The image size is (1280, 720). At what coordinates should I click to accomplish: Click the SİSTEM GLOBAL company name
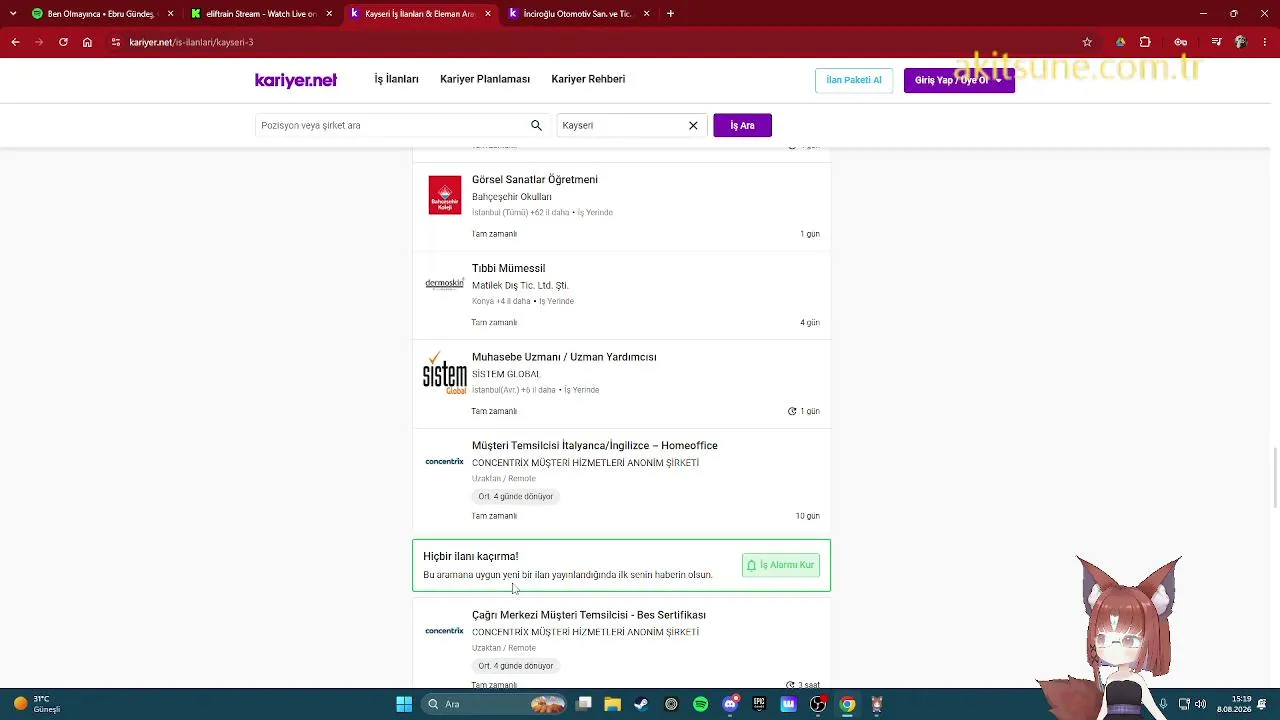pyautogui.click(x=506, y=374)
